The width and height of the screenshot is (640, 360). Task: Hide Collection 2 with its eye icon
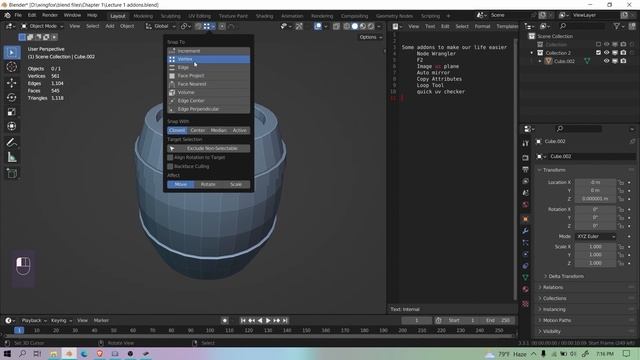tap(607, 53)
